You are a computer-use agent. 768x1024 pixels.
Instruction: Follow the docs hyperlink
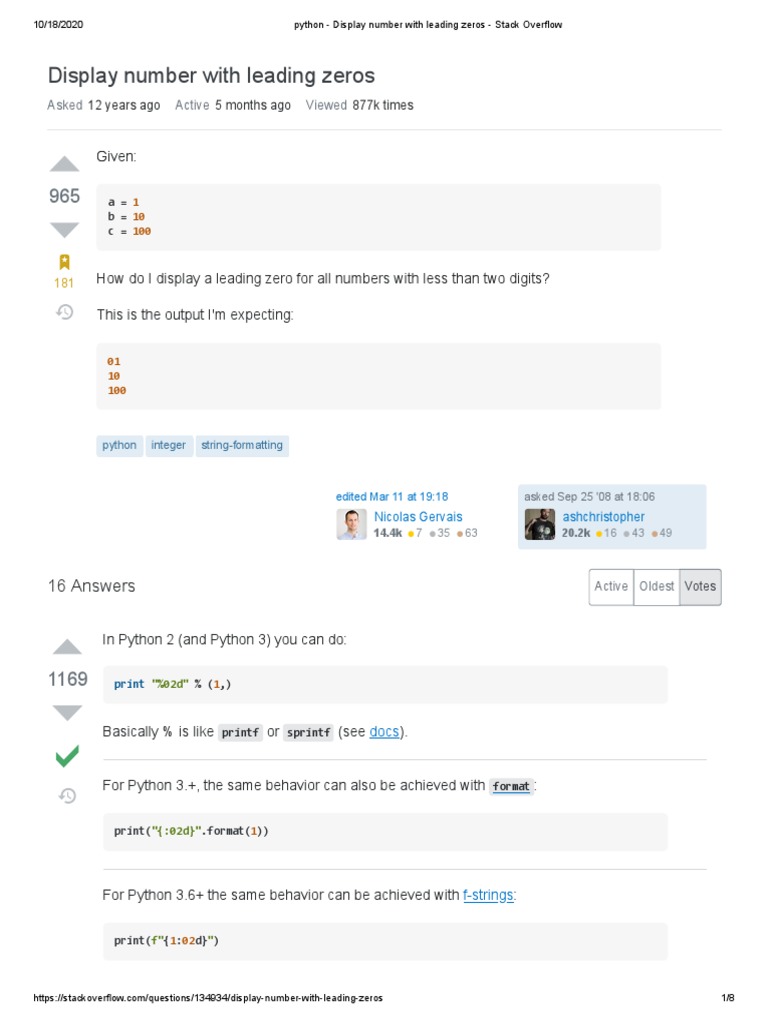pyautogui.click(x=385, y=732)
